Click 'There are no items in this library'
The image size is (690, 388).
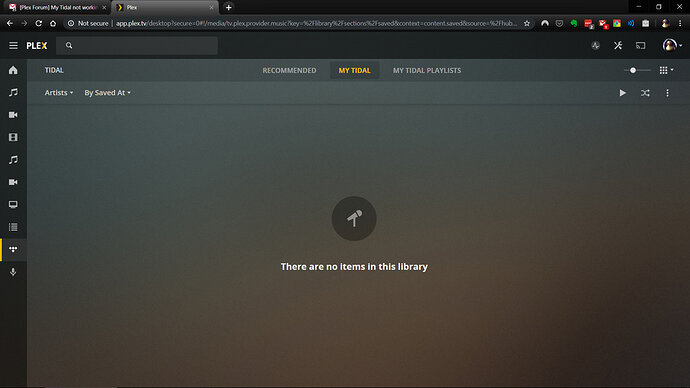(354, 267)
